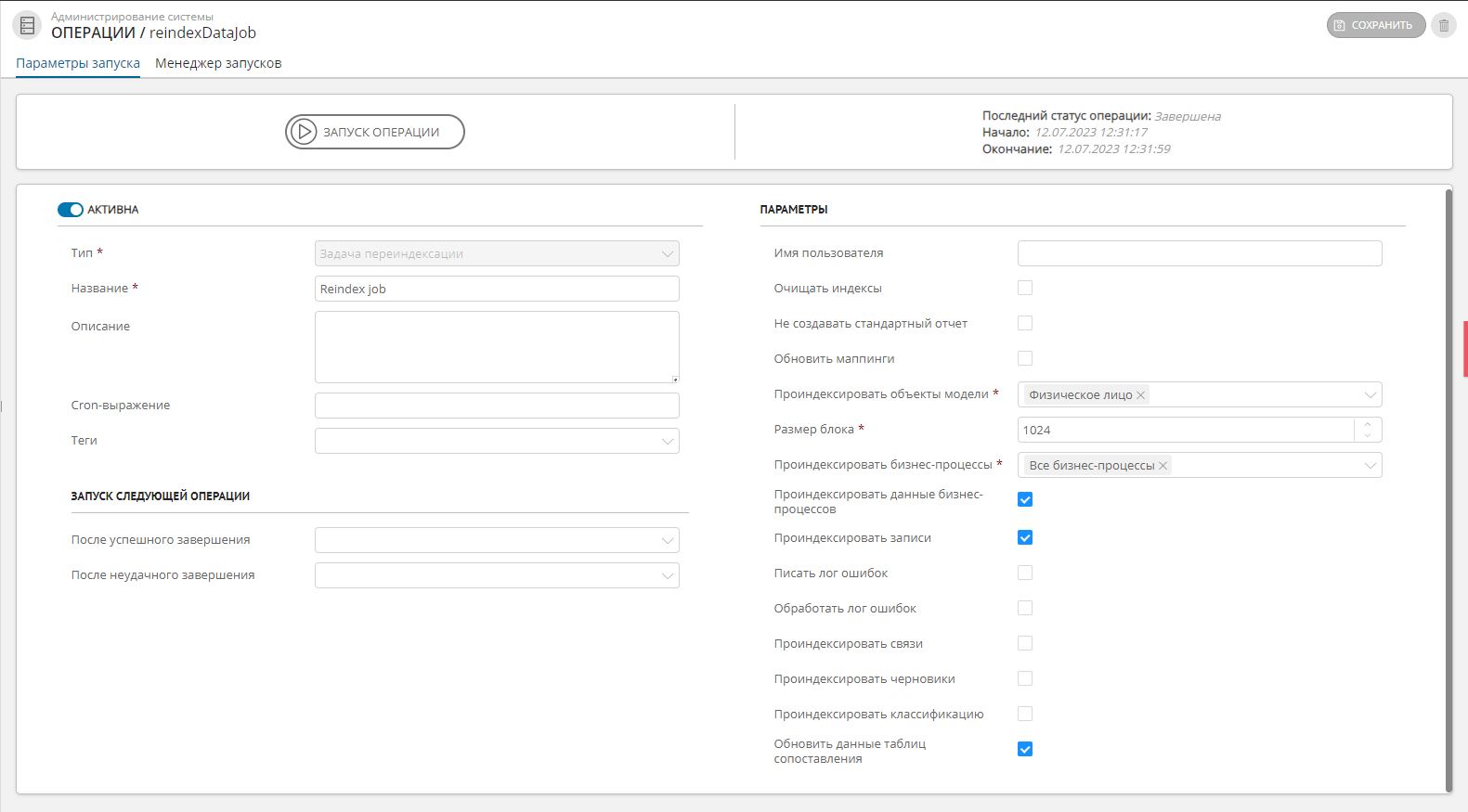This screenshot has height=812, width=1468.
Task: Click the Описание textarea resize handle
Action: pos(675,379)
